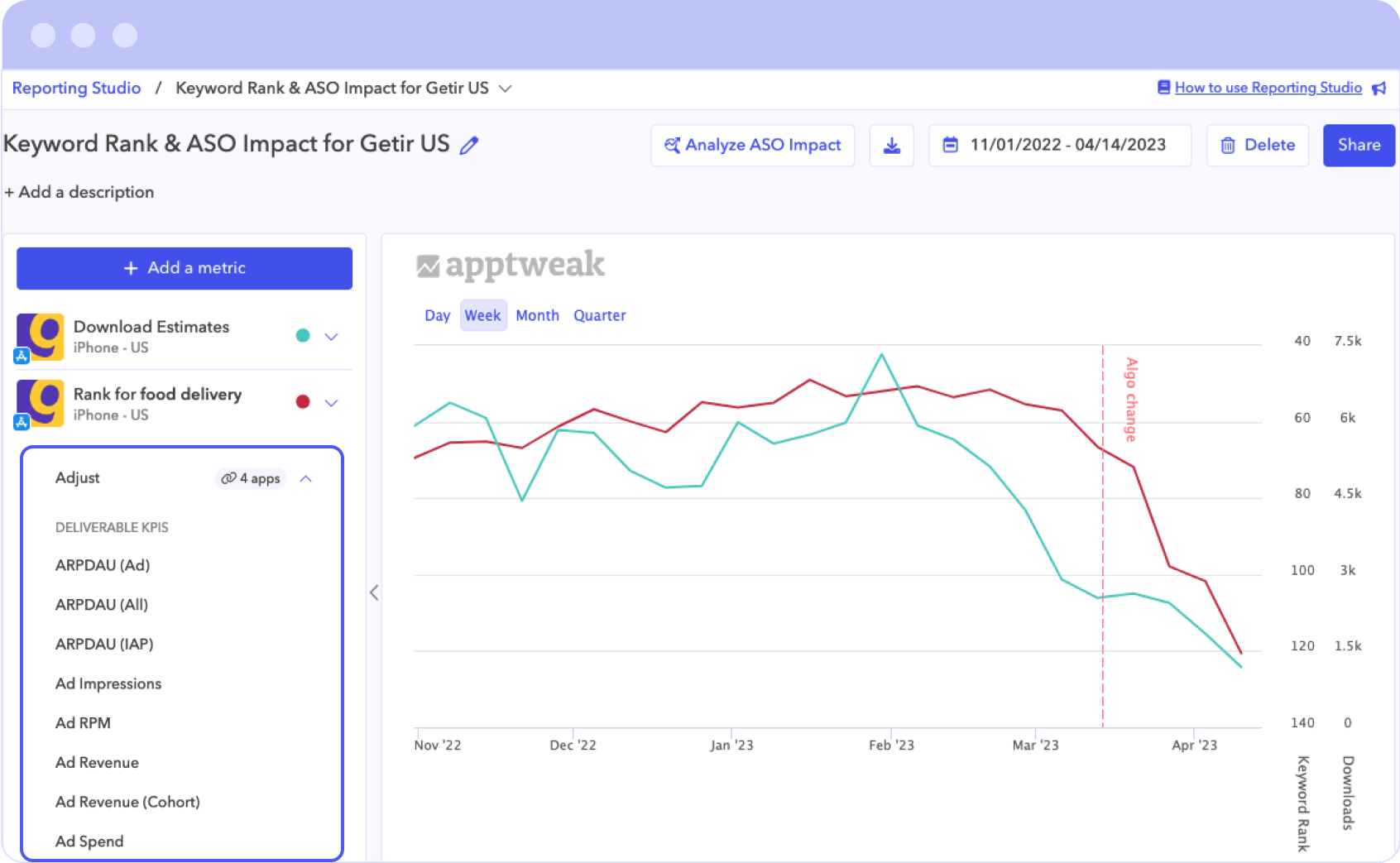Click the trash icon in the Delete button
1400x863 pixels.
[1228, 145]
